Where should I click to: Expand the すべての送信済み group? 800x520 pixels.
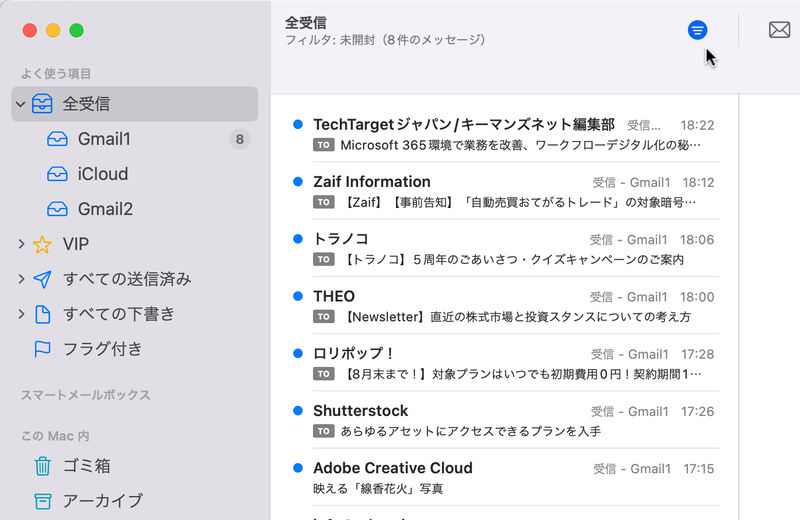(x=21, y=279)
